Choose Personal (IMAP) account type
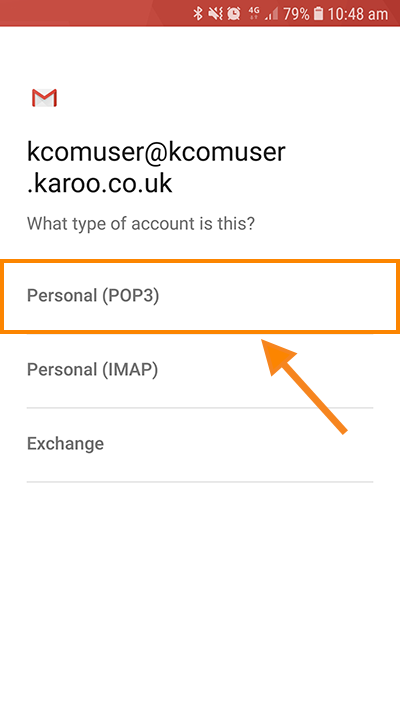Screen dimensions: 400x711 tap(200, 370)
